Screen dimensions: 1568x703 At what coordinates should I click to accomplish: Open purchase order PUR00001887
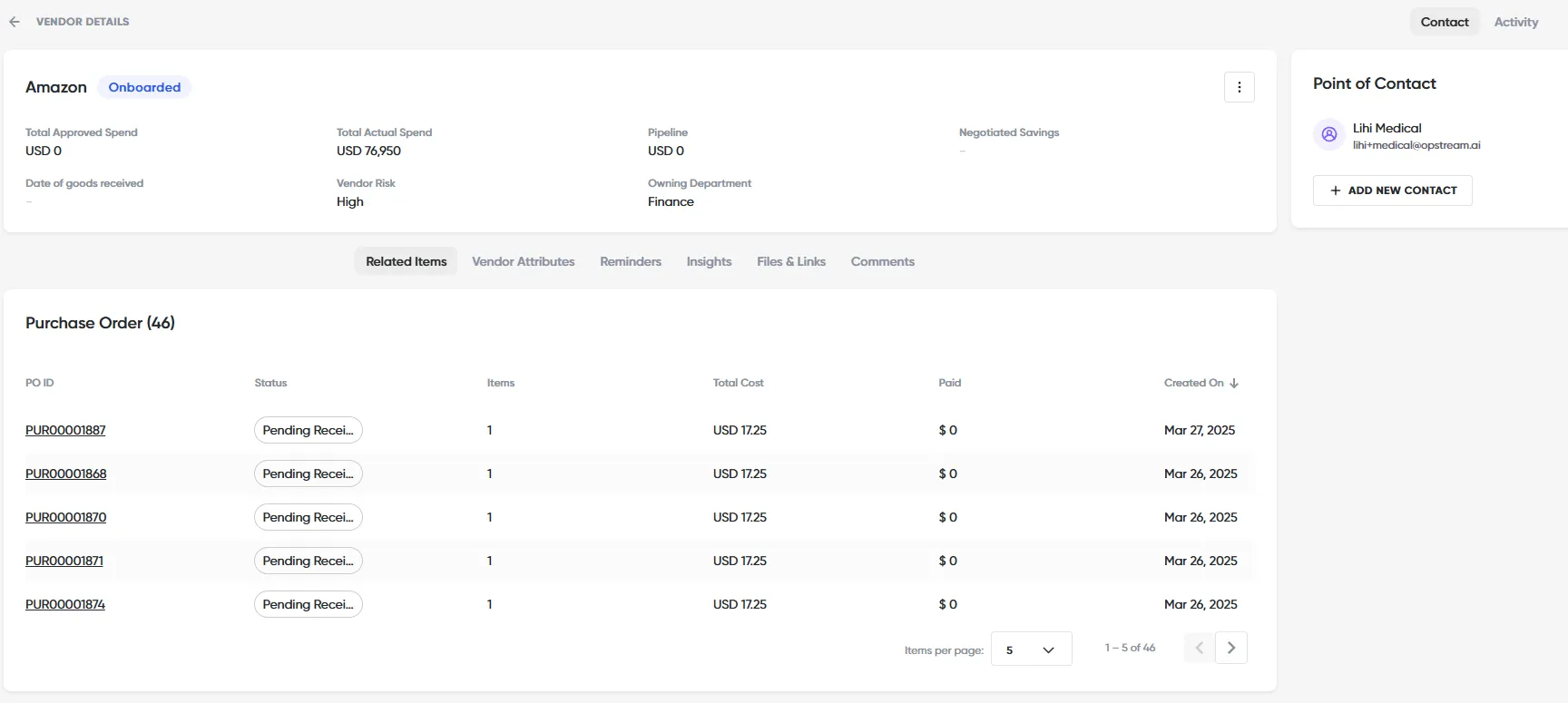[x=65, y=430]
